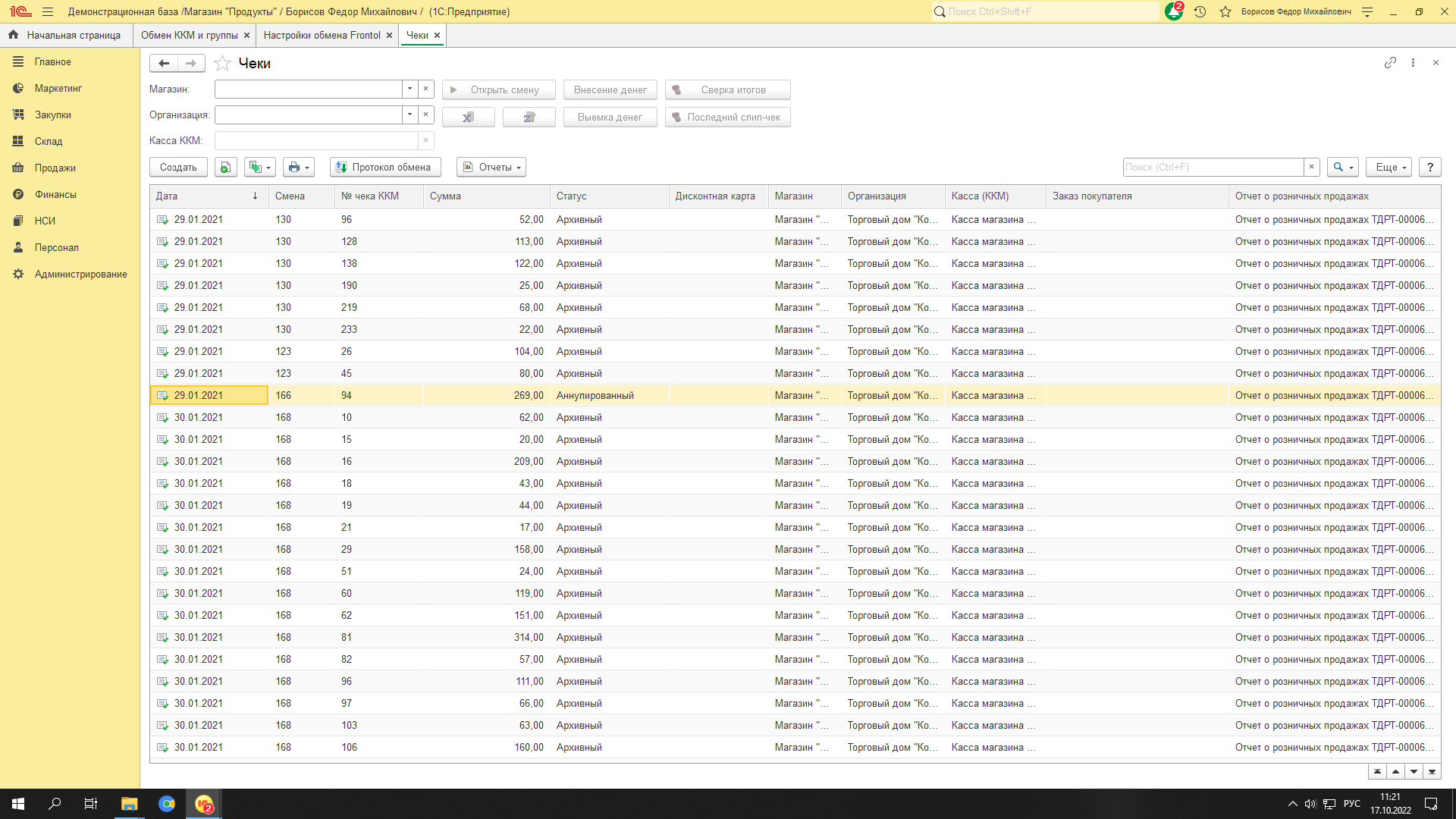Open the print dropdown button

299,167
